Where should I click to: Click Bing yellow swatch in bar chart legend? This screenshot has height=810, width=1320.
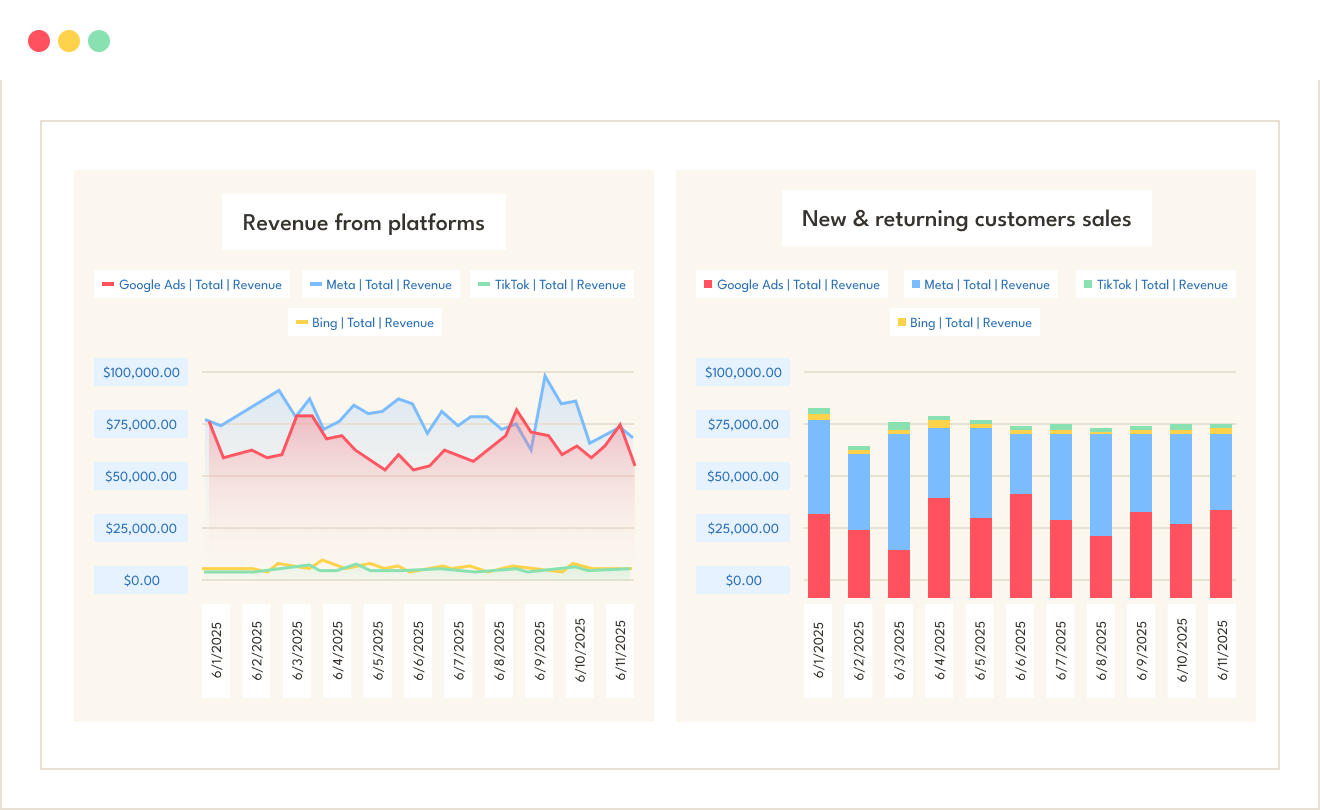[902, 323]
